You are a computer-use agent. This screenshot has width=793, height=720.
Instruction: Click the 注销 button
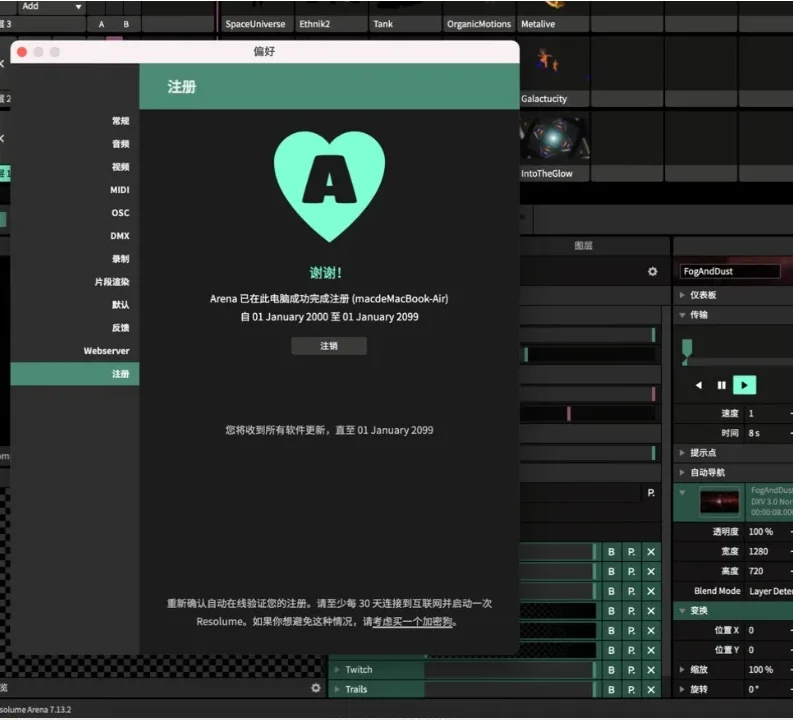pyautogui.click(x=329, y=346)
